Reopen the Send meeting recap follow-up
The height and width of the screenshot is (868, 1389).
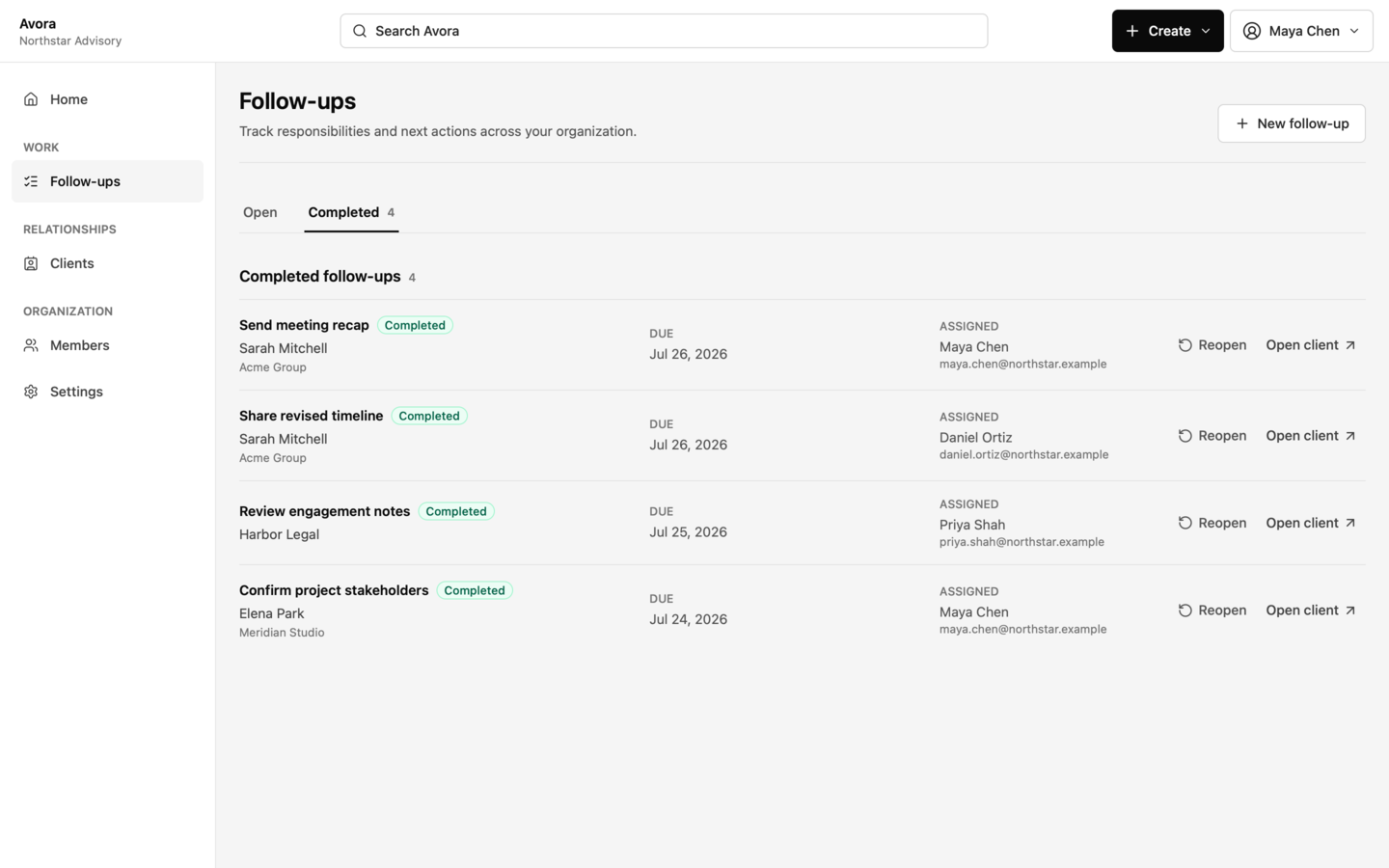[x=1212, y=345]
